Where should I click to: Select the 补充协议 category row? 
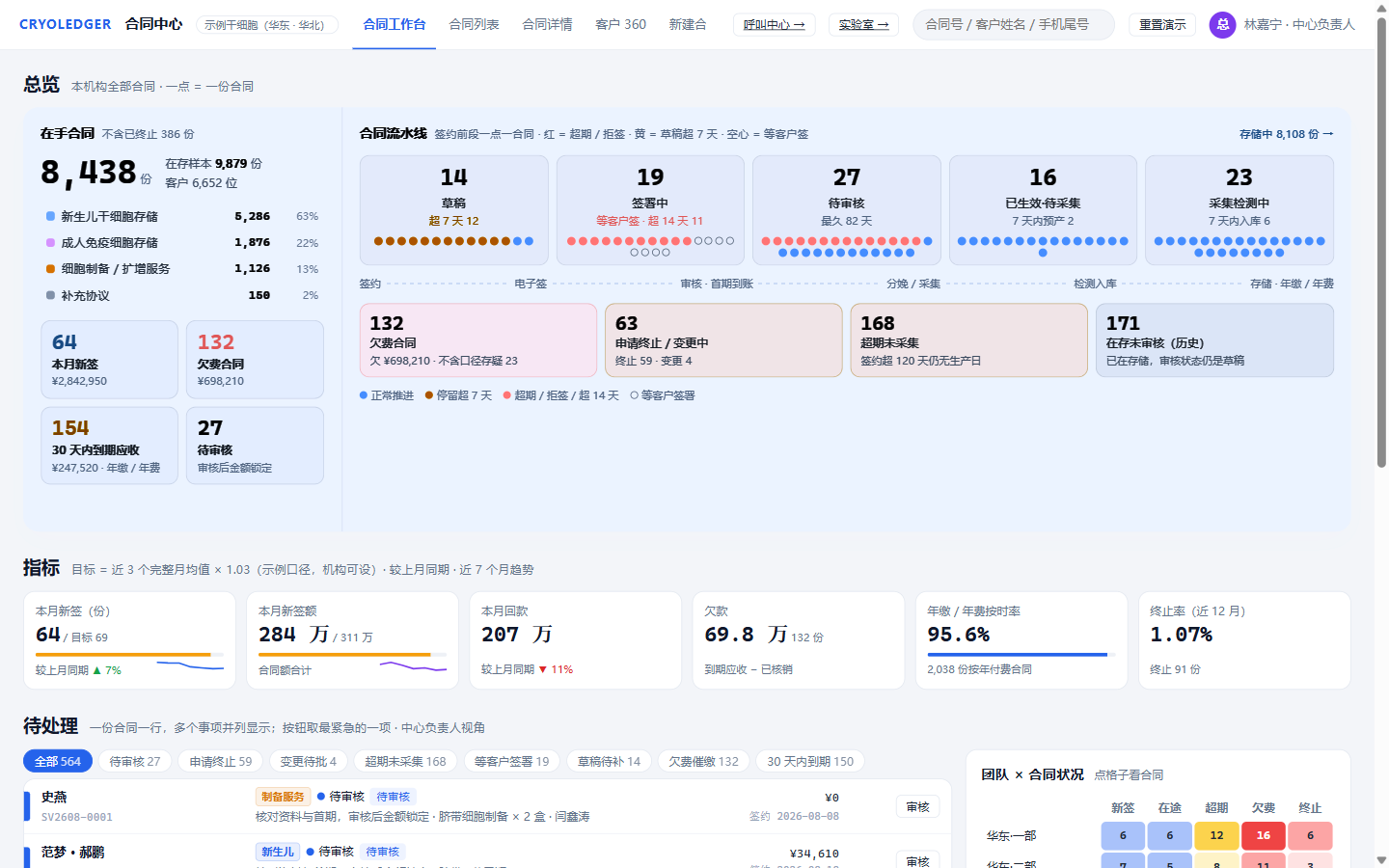[x=182, y=296]
